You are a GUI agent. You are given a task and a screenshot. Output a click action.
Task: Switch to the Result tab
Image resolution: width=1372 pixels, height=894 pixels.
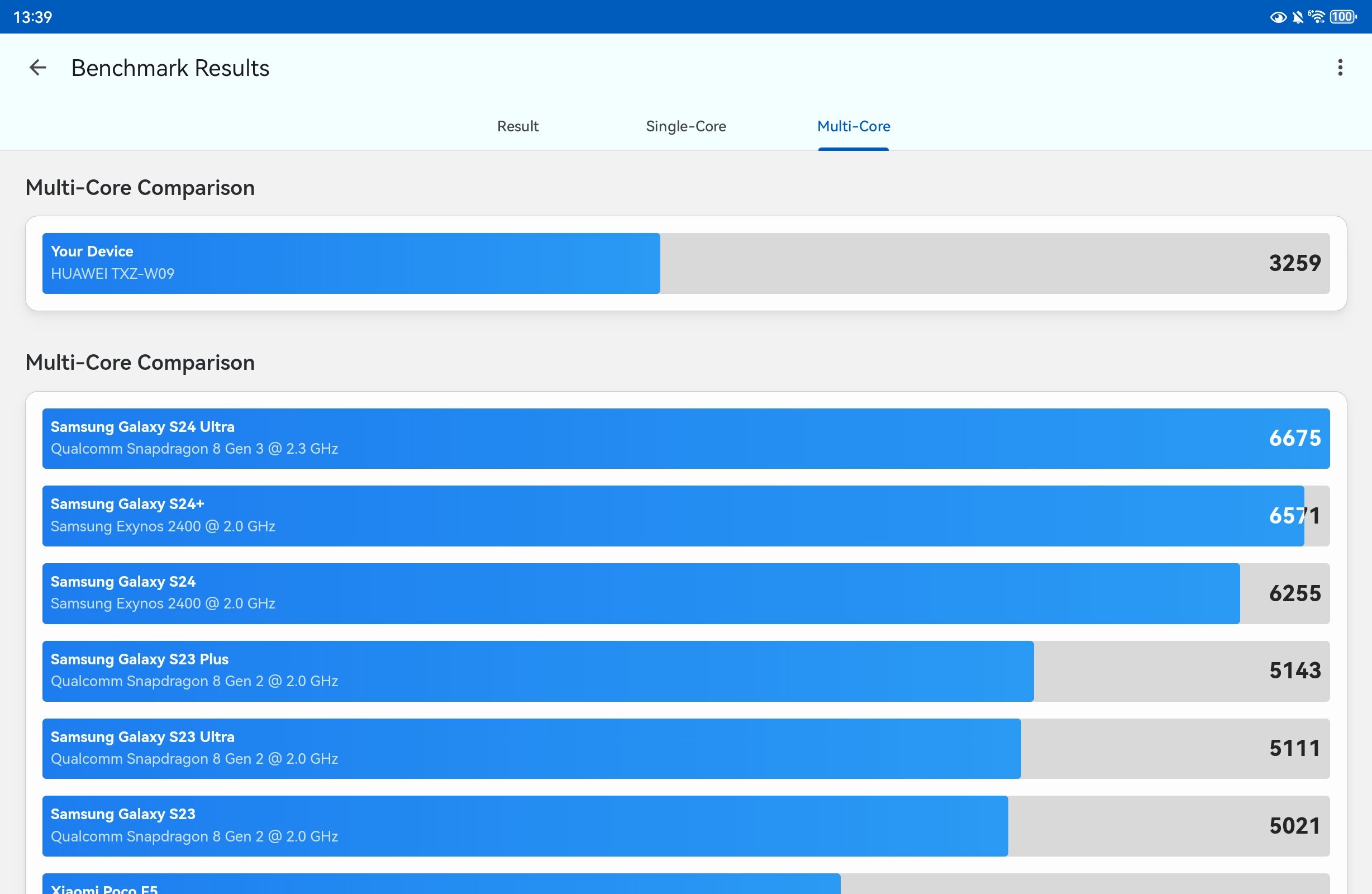point(518,126)
